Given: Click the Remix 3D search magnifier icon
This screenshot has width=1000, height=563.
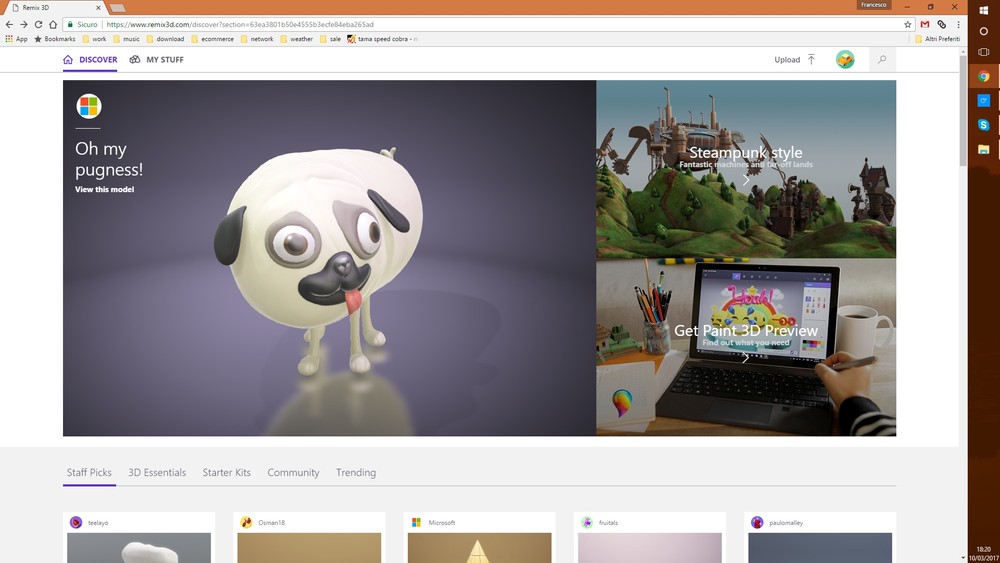Looking at the screenshot, I should [x=882, y=59].
